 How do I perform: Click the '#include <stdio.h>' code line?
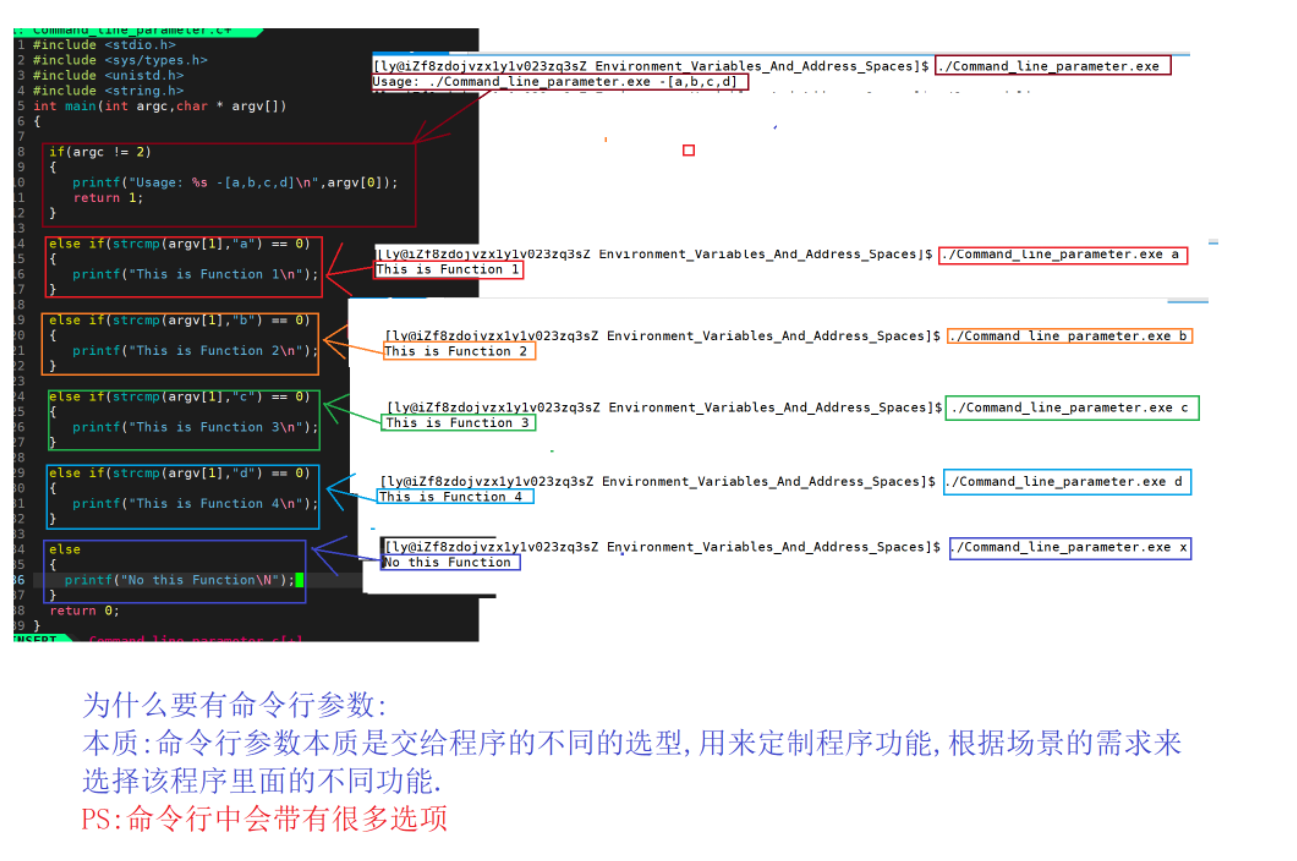tap(104, 44)
